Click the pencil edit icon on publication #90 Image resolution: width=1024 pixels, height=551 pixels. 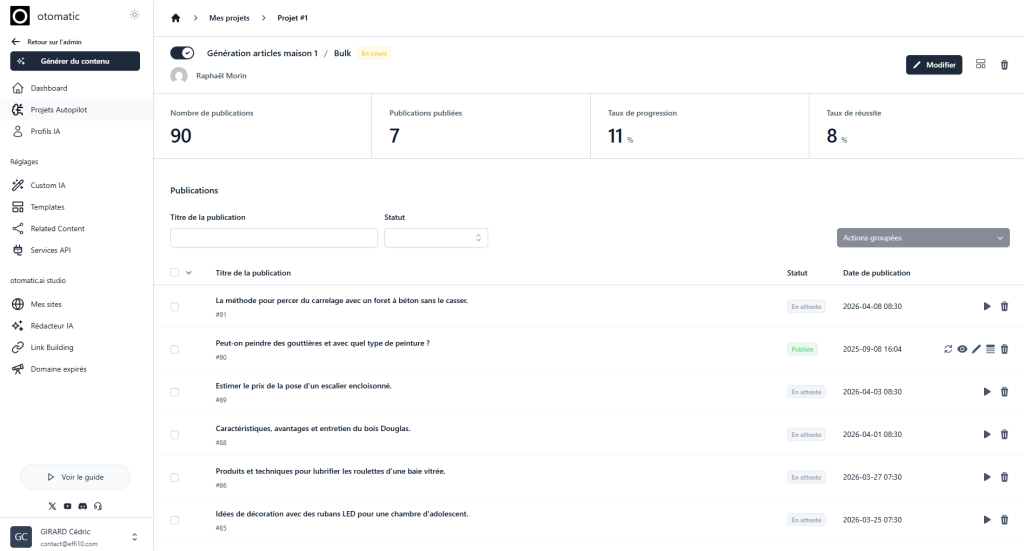(x=976, y=349)
